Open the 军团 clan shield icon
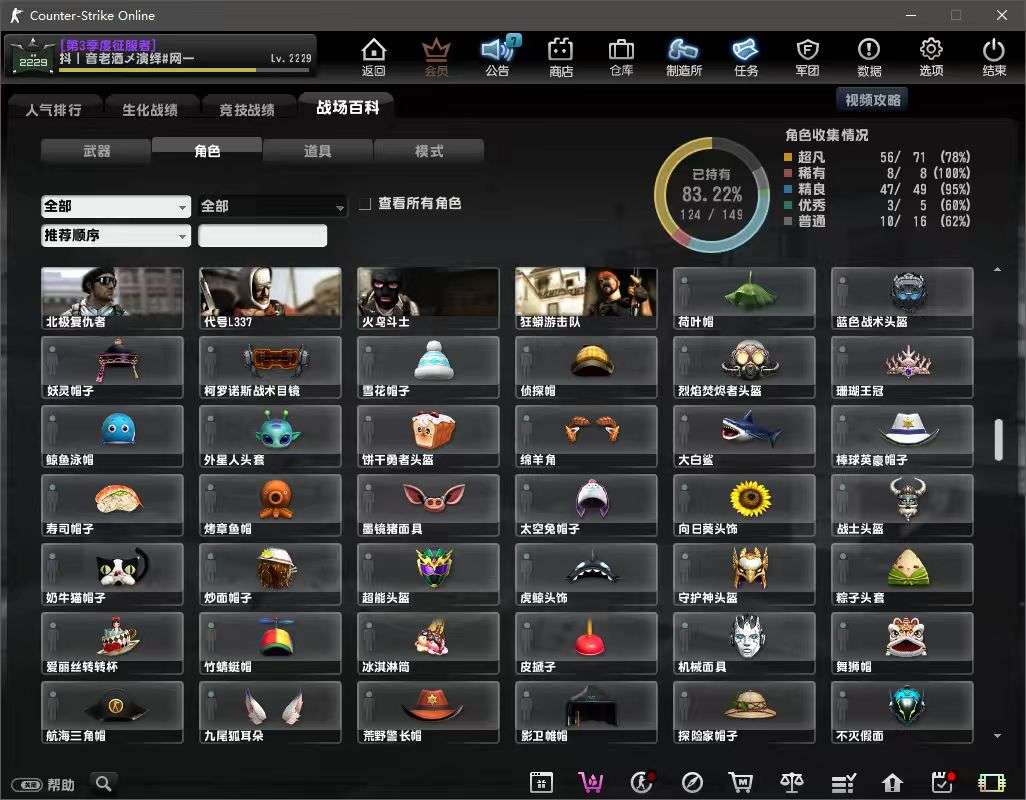Screen dimensions: 1026x800 tap(807, 57)
